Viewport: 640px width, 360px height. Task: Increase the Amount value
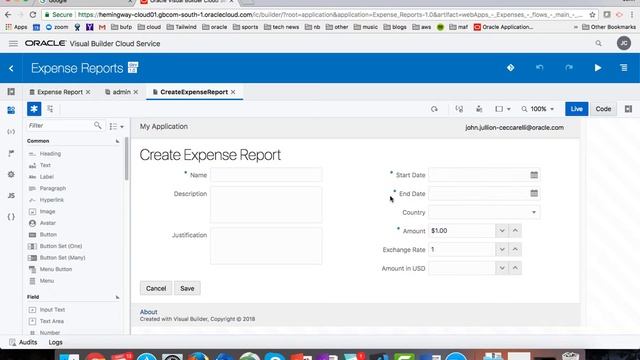515,231
